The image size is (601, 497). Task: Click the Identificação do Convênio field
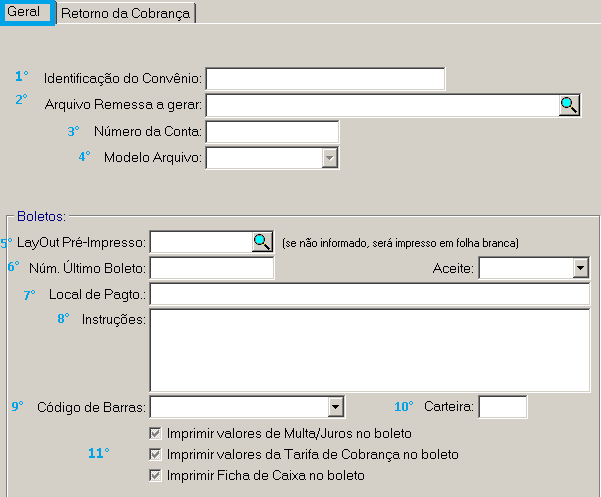(325, 78)
